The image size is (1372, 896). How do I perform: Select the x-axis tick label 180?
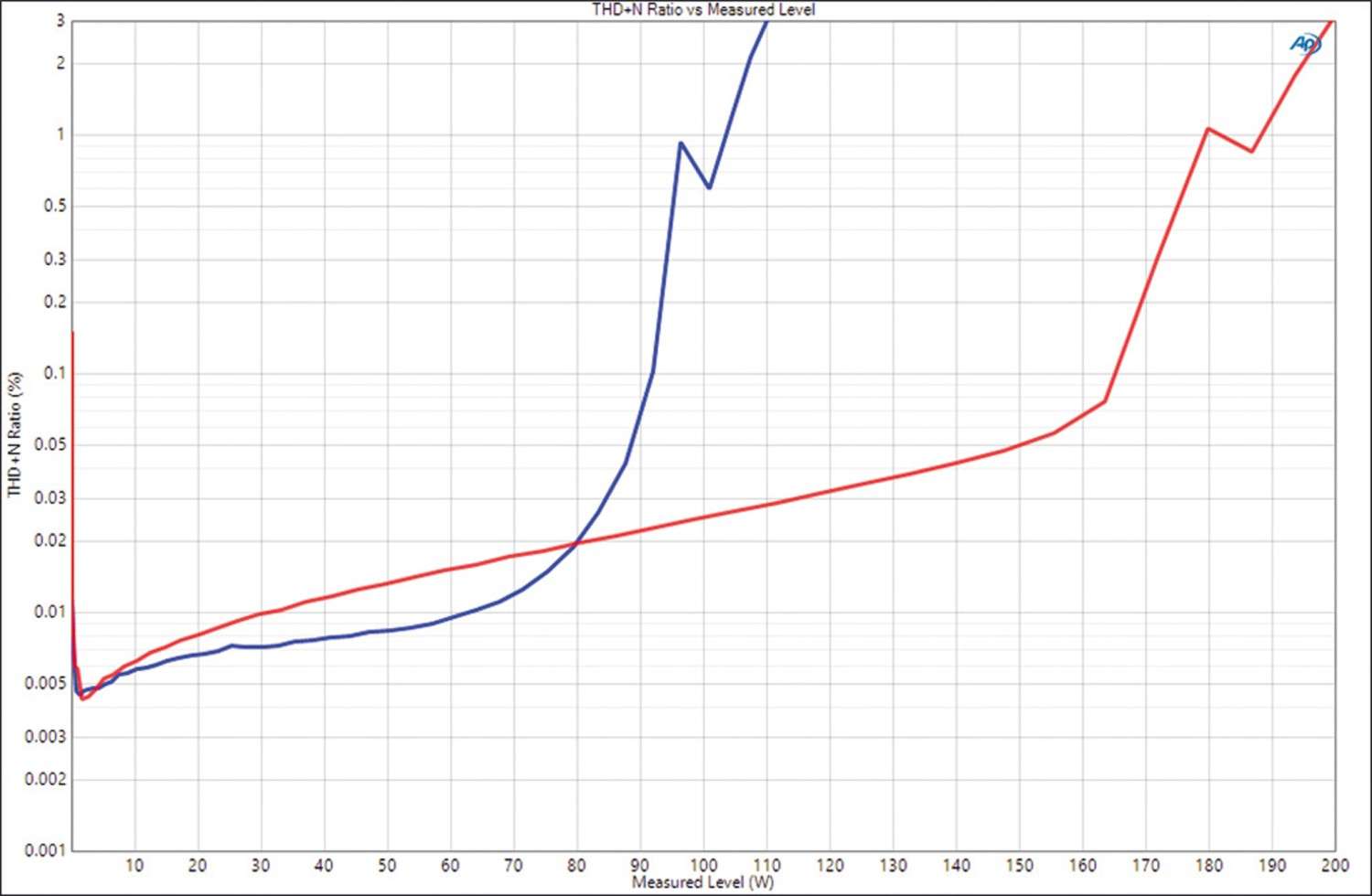click(1209, 865)
